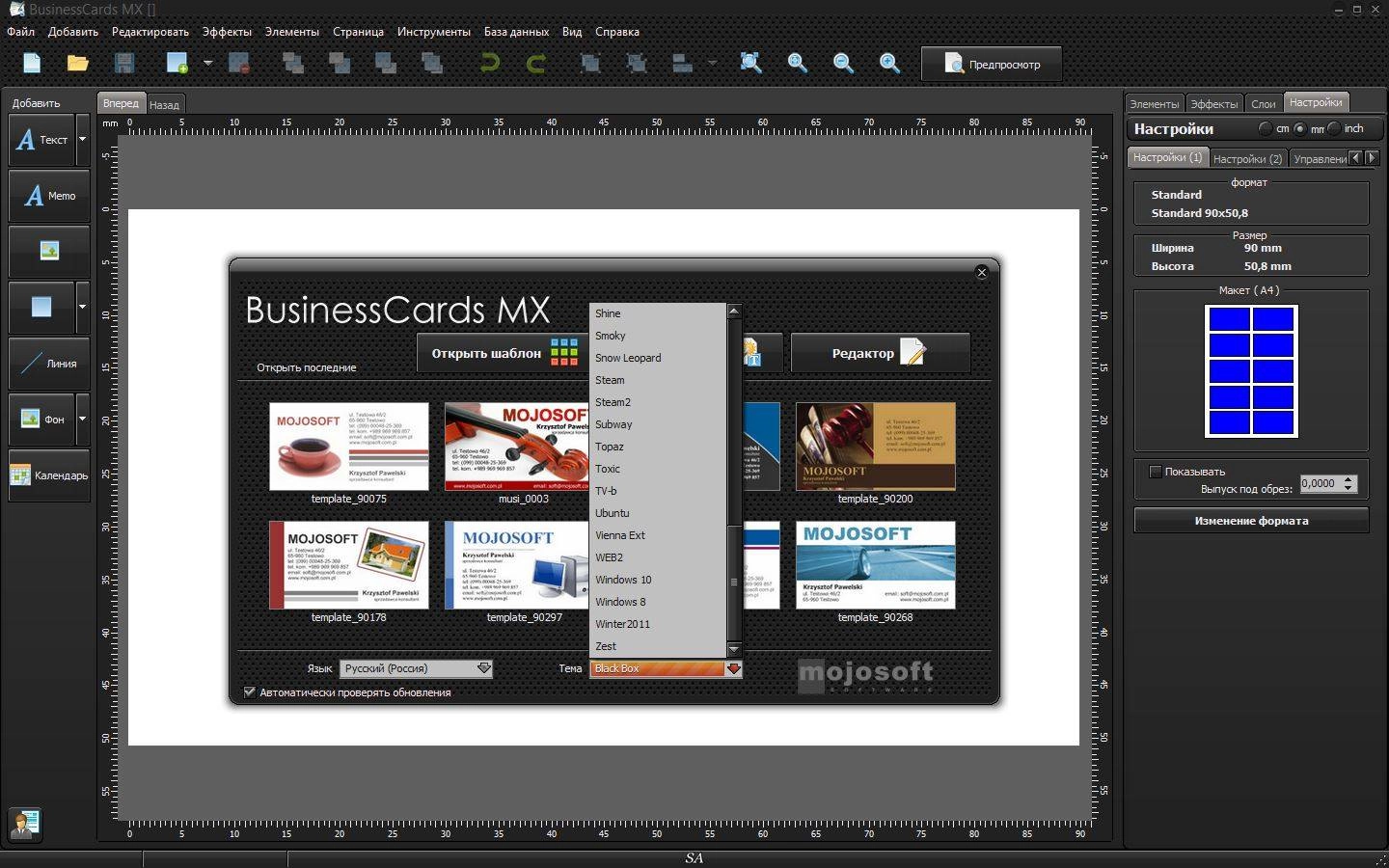This screenshot has width=1389, height=868.
Task: Open the template_90268 thumbnail
Action: (x=875, y=565)
